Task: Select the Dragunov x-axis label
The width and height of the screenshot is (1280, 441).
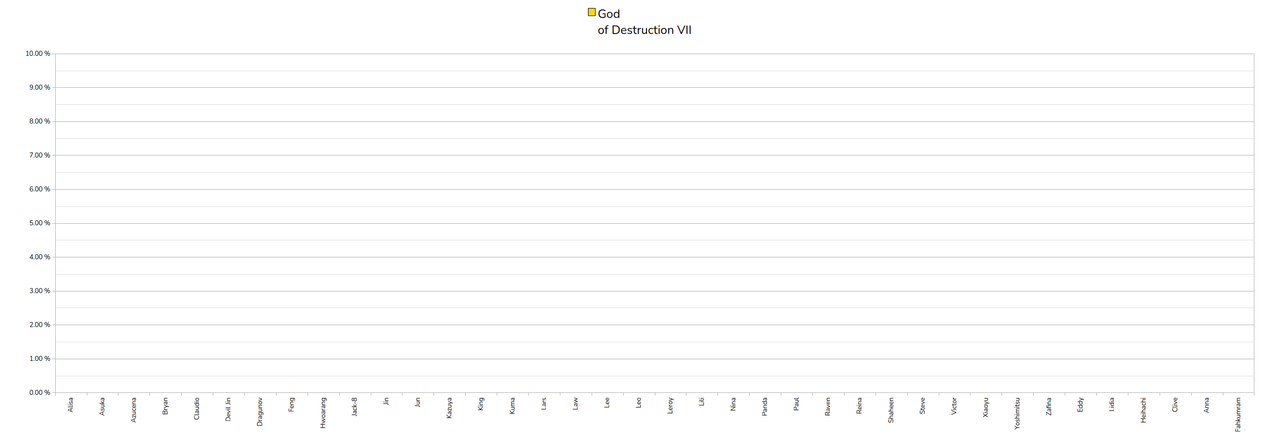Action: (x=260, y=411)
